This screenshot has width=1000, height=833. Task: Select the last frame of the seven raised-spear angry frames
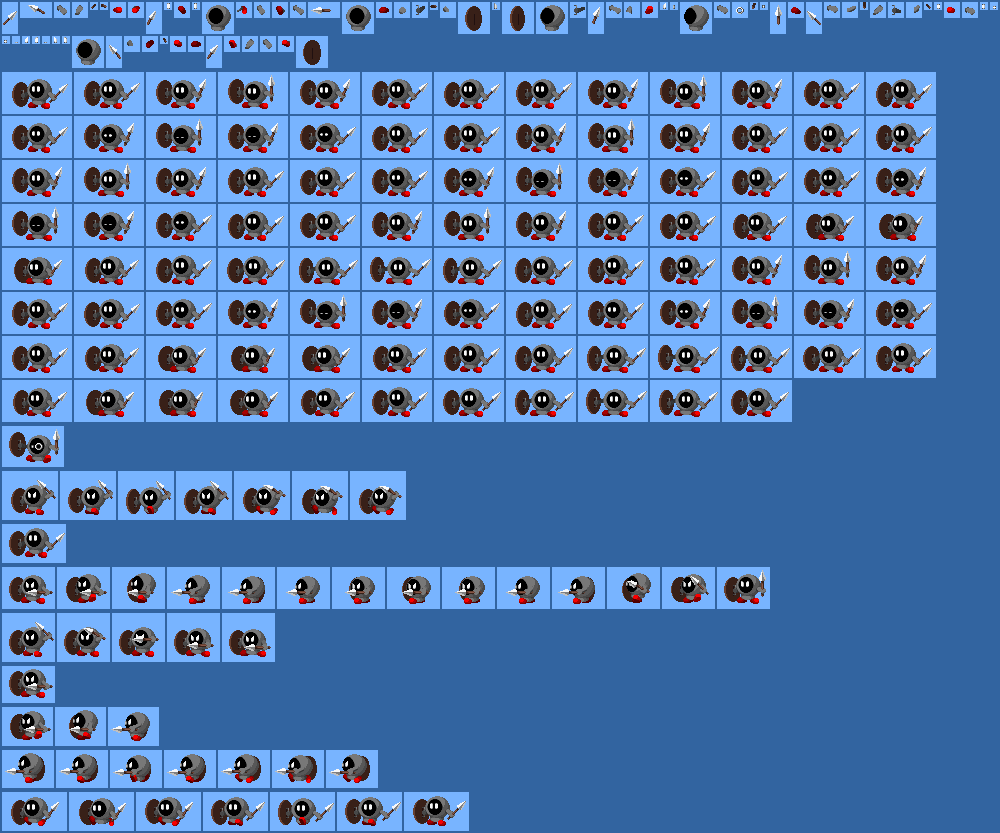378,496
